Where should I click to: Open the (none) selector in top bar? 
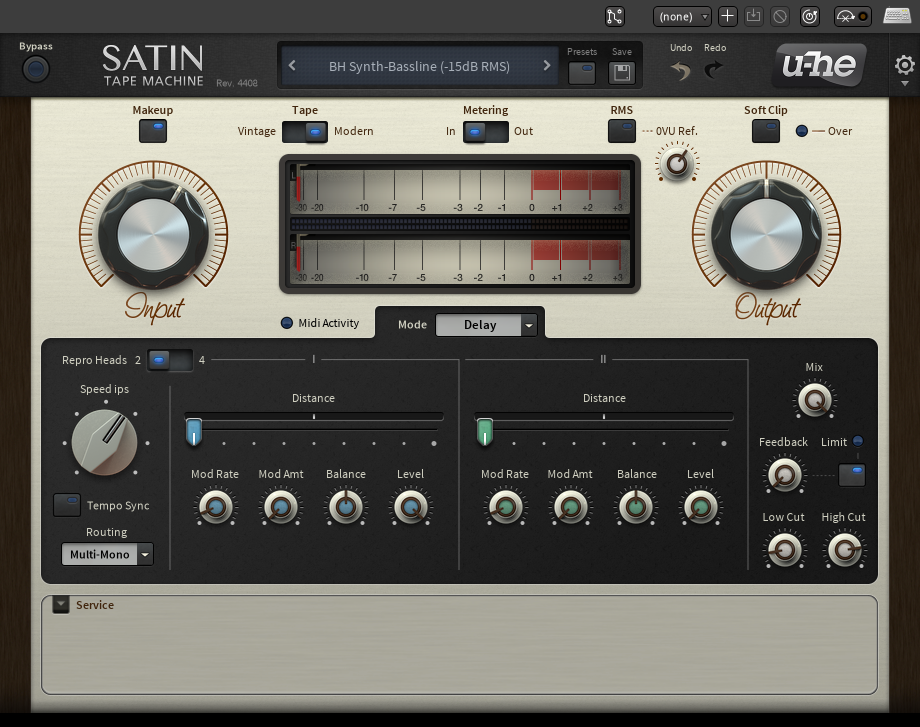coord(682,16)
